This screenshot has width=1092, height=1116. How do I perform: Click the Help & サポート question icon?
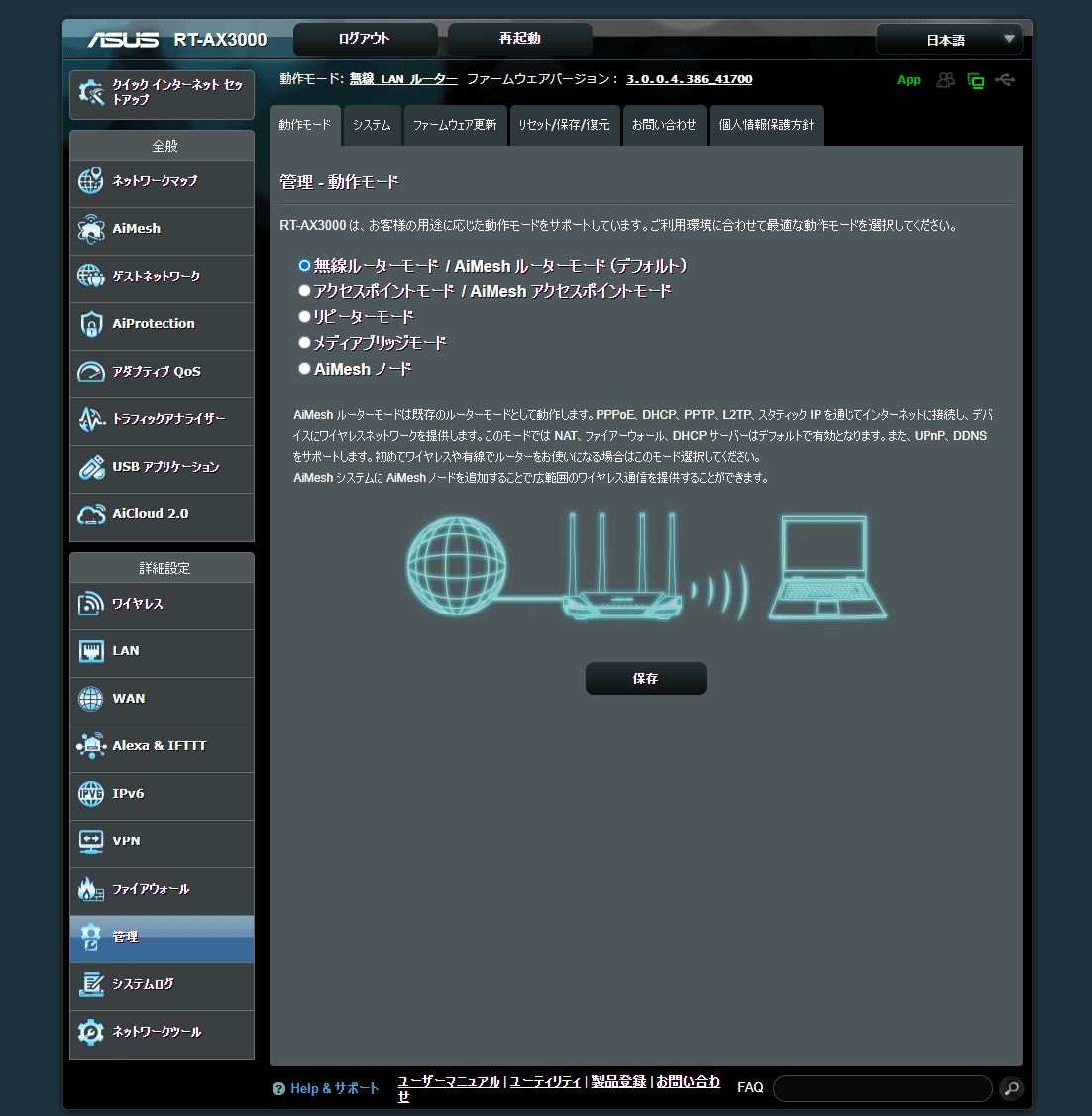point(278,1088)
